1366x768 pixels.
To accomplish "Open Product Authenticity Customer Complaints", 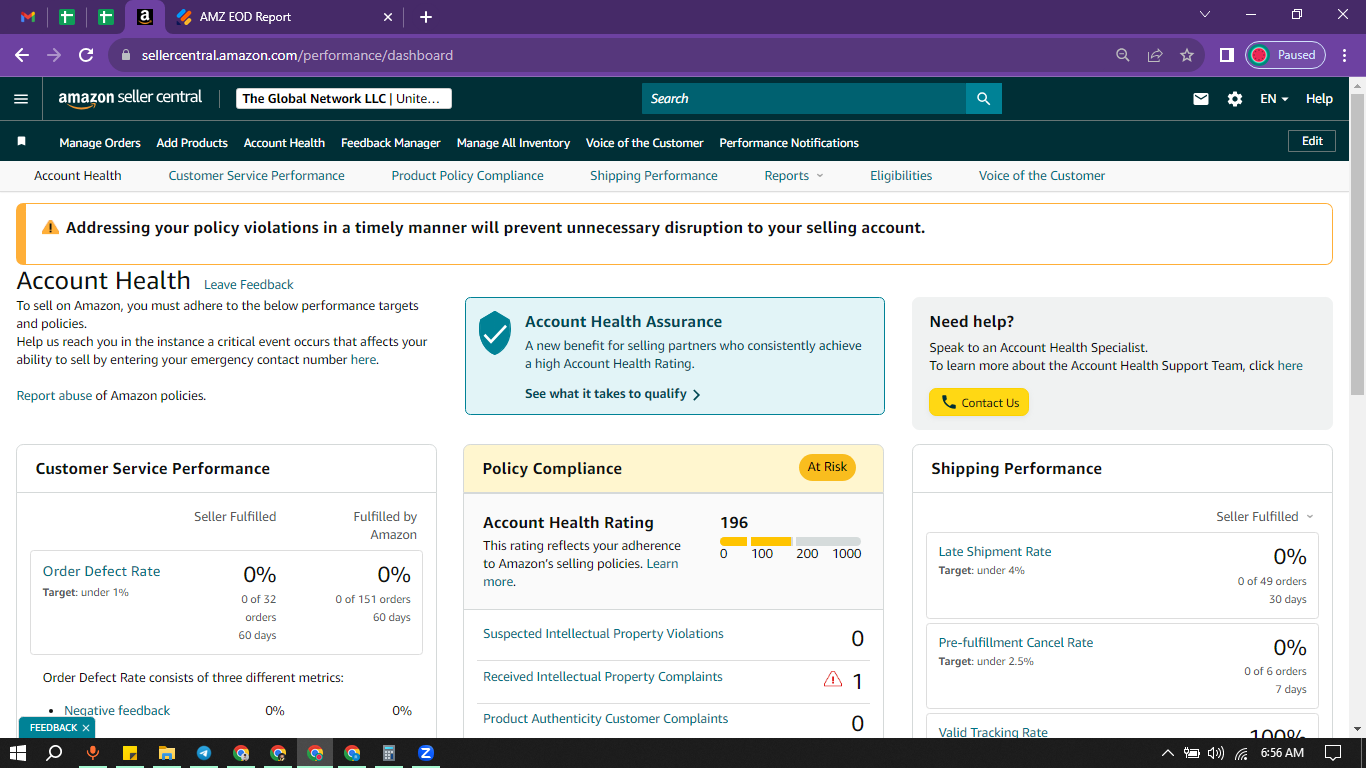I will point(606,719).
